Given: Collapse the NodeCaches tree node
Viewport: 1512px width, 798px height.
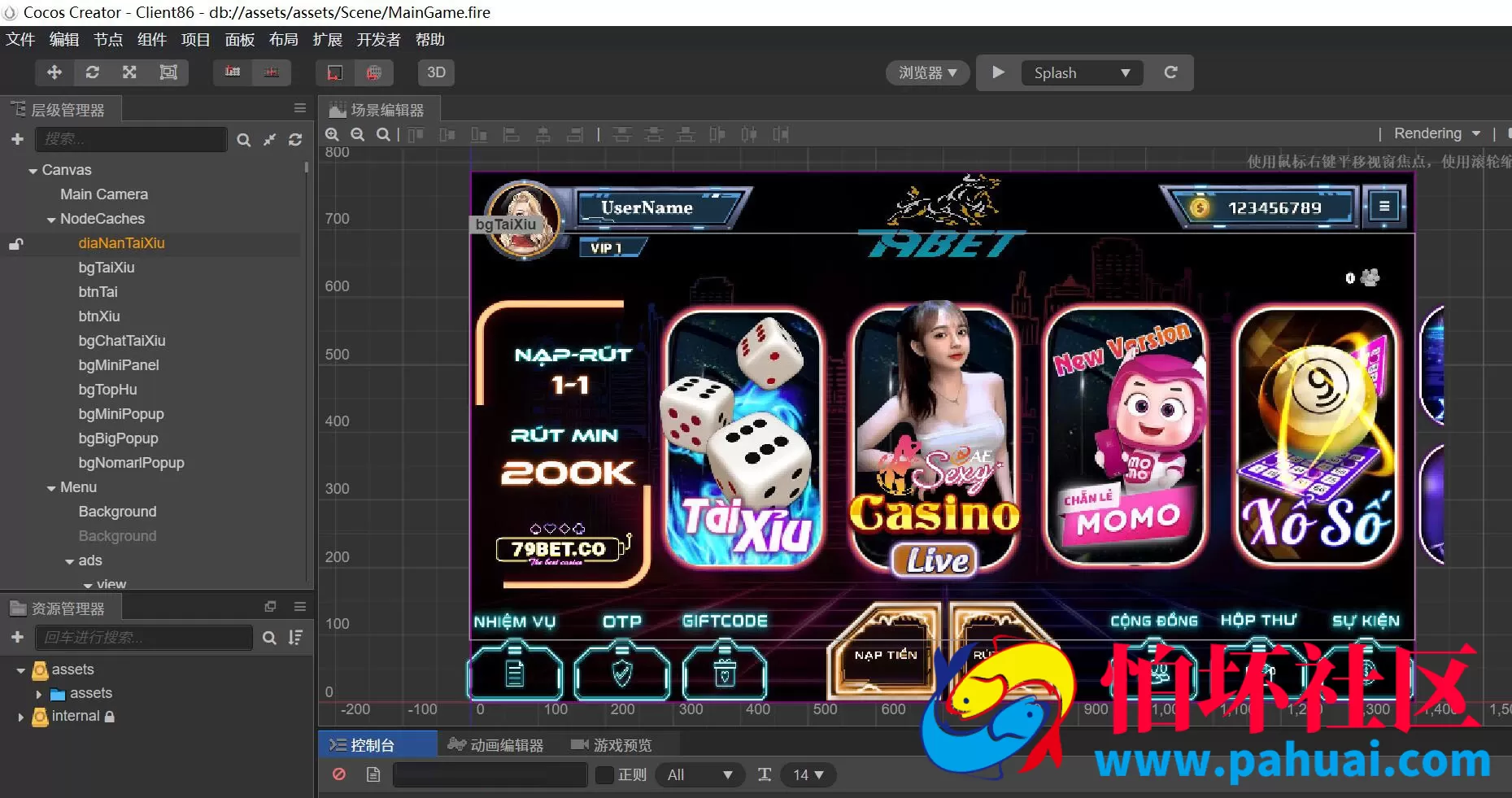Looking at the screenshot, I should point(51,220).
